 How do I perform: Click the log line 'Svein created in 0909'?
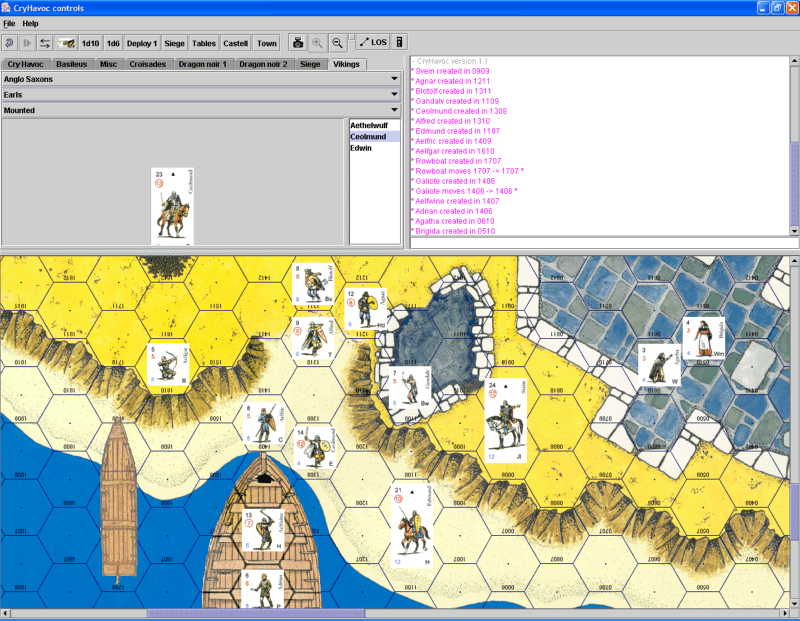pyautogui.click(x=452, y=71)
